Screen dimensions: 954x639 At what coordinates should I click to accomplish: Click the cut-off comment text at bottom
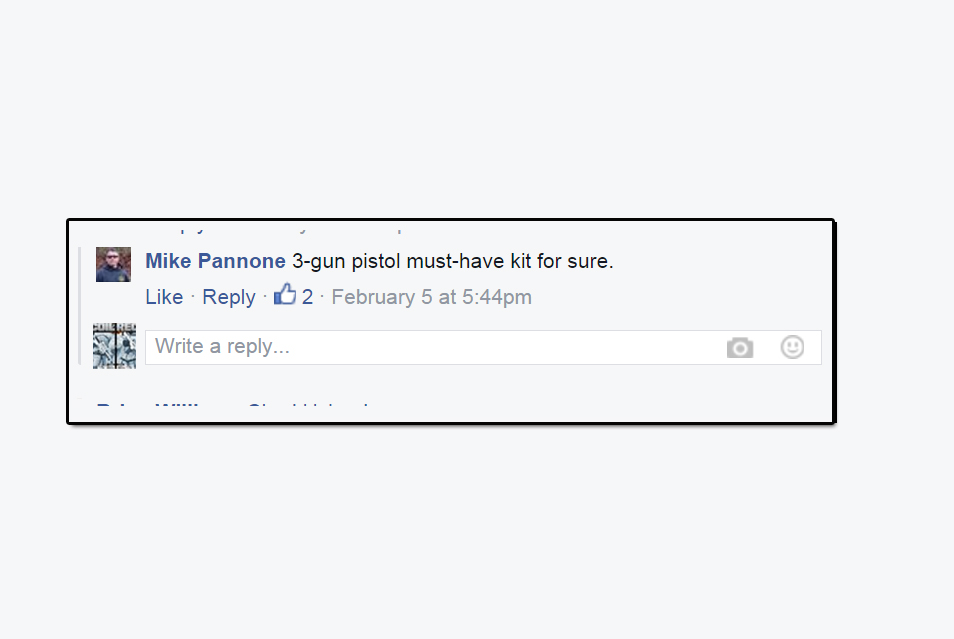(308, 404)
